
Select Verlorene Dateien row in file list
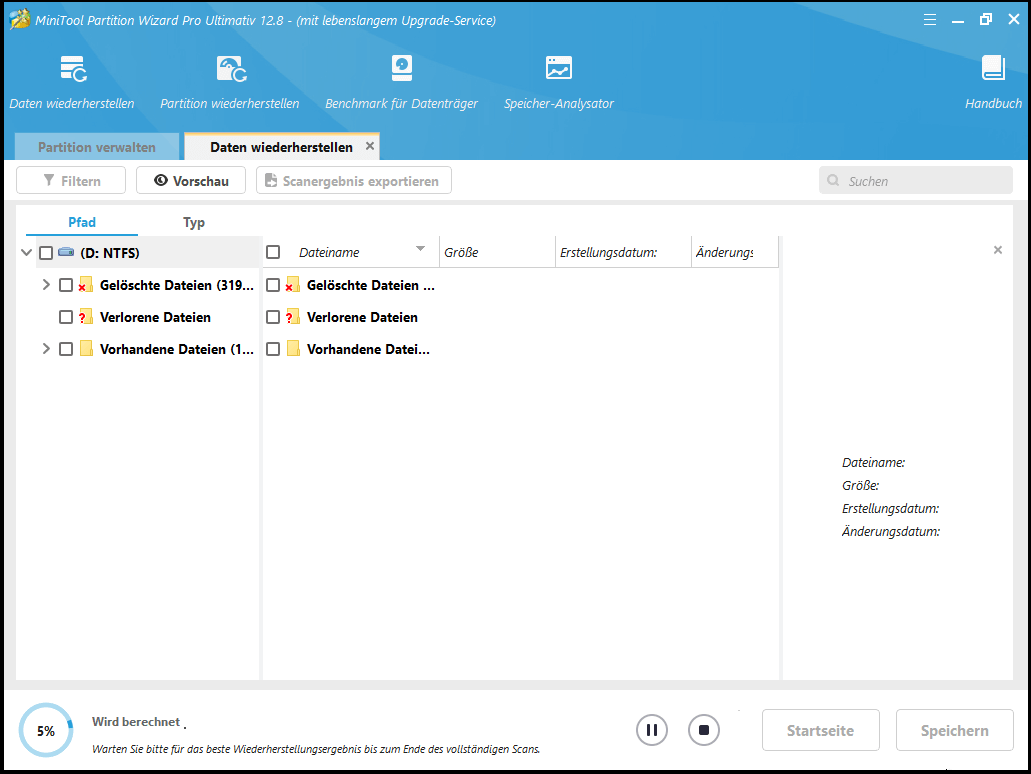click(x=520, y=317)
